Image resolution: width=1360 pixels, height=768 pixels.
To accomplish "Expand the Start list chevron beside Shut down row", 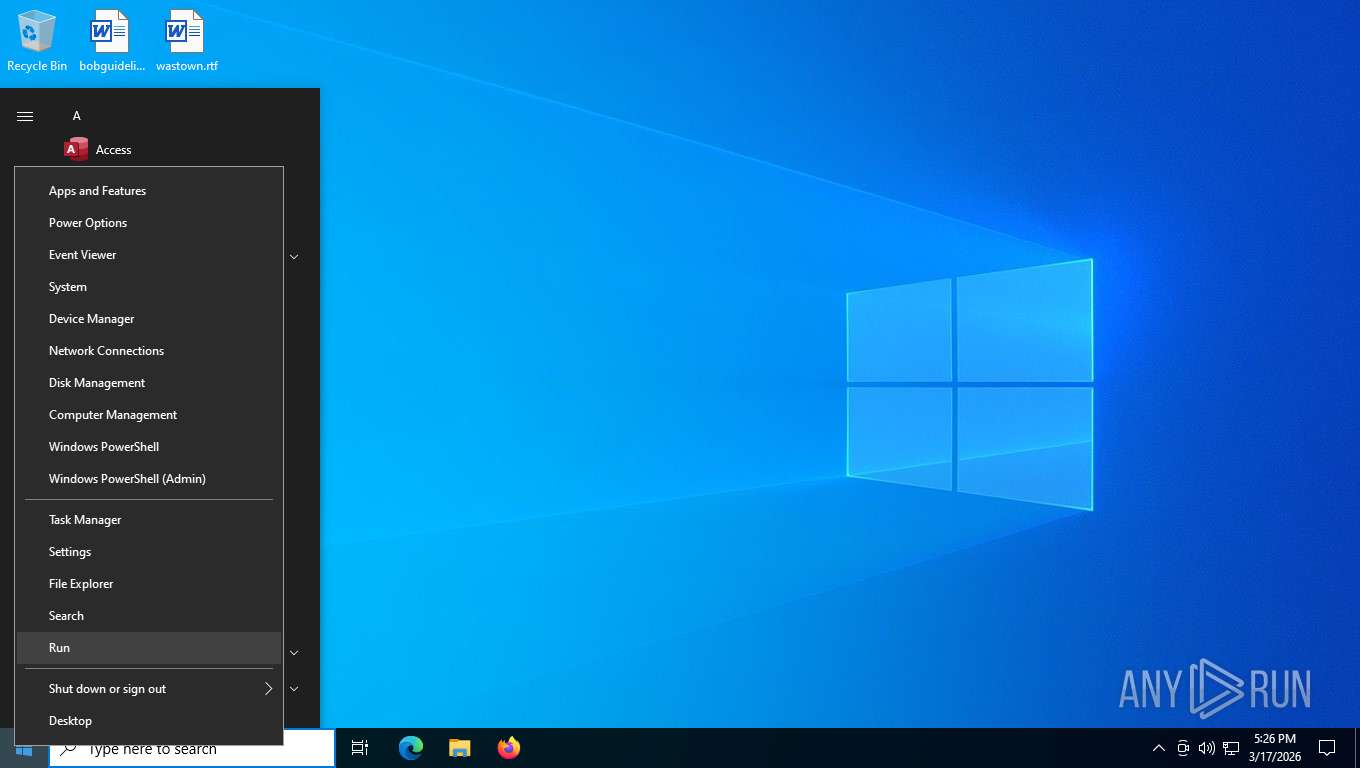I will pyautogui.click(x=294, y=689).
